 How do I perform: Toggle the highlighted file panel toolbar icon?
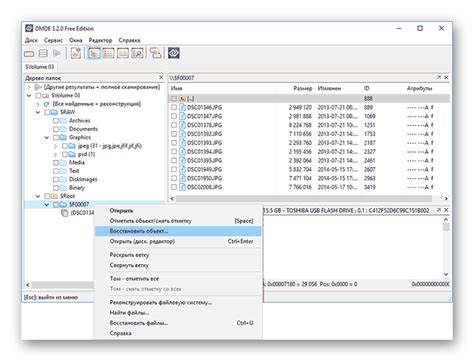[94, 53]
